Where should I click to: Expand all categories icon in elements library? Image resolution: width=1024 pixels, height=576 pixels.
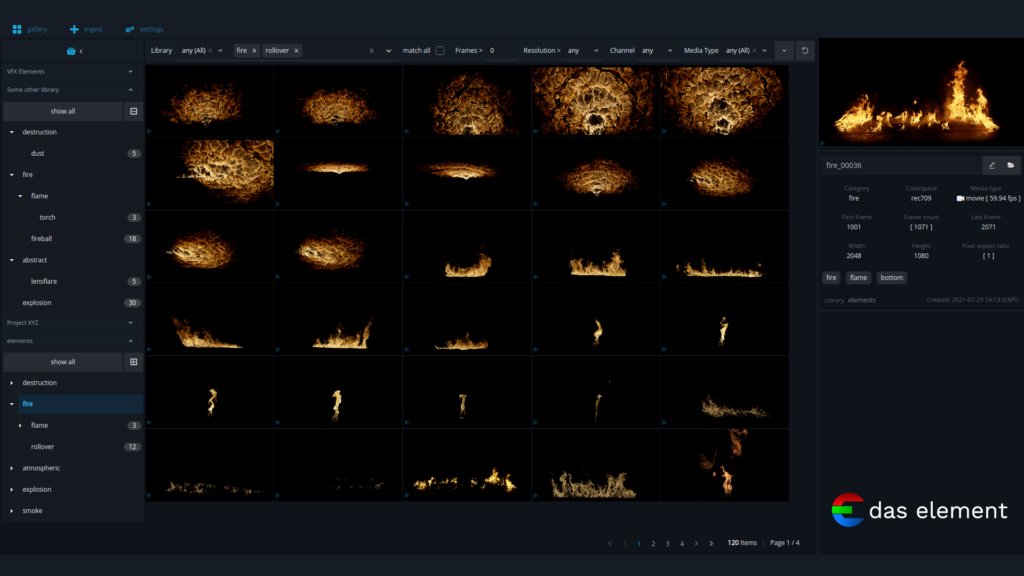[x=133, y=362]
